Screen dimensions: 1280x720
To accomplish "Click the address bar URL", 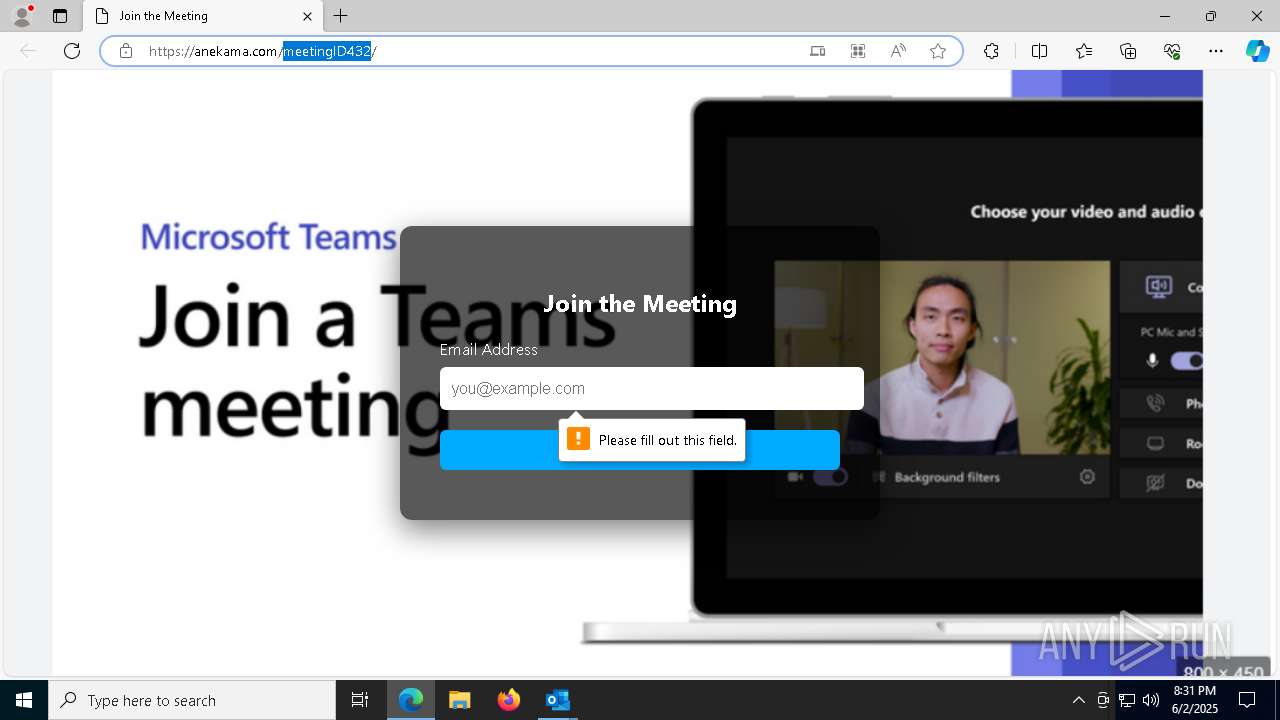I will click(262, 51).
